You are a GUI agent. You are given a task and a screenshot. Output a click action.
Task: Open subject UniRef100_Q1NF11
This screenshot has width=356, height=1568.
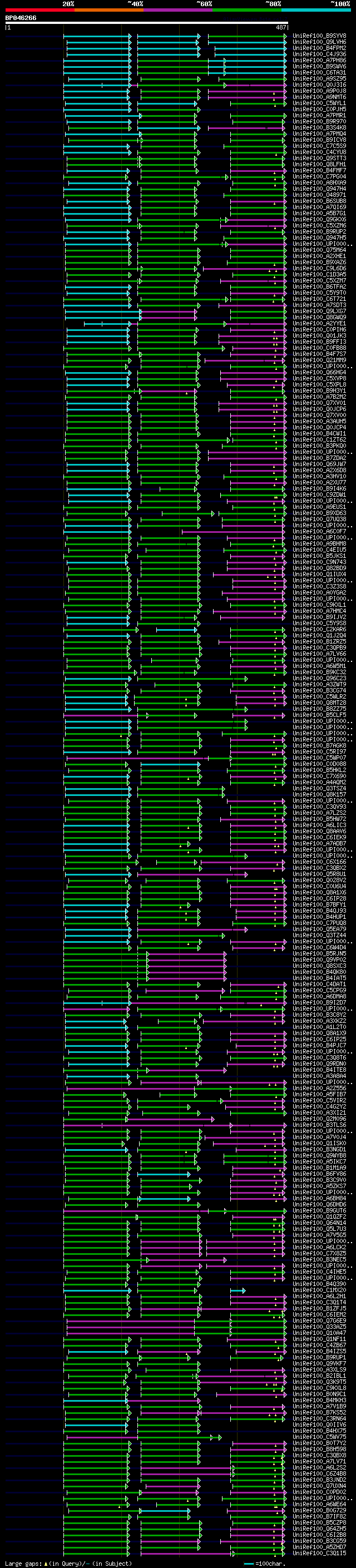(319, 1339)
